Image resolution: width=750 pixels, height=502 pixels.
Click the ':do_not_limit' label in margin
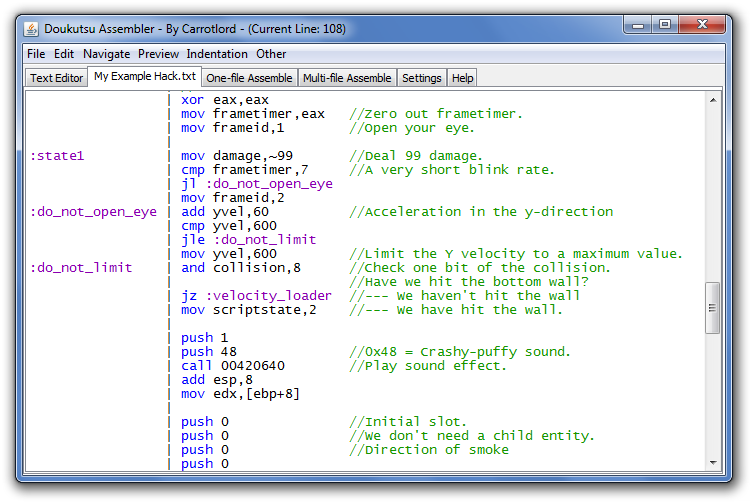coord(81,268)
